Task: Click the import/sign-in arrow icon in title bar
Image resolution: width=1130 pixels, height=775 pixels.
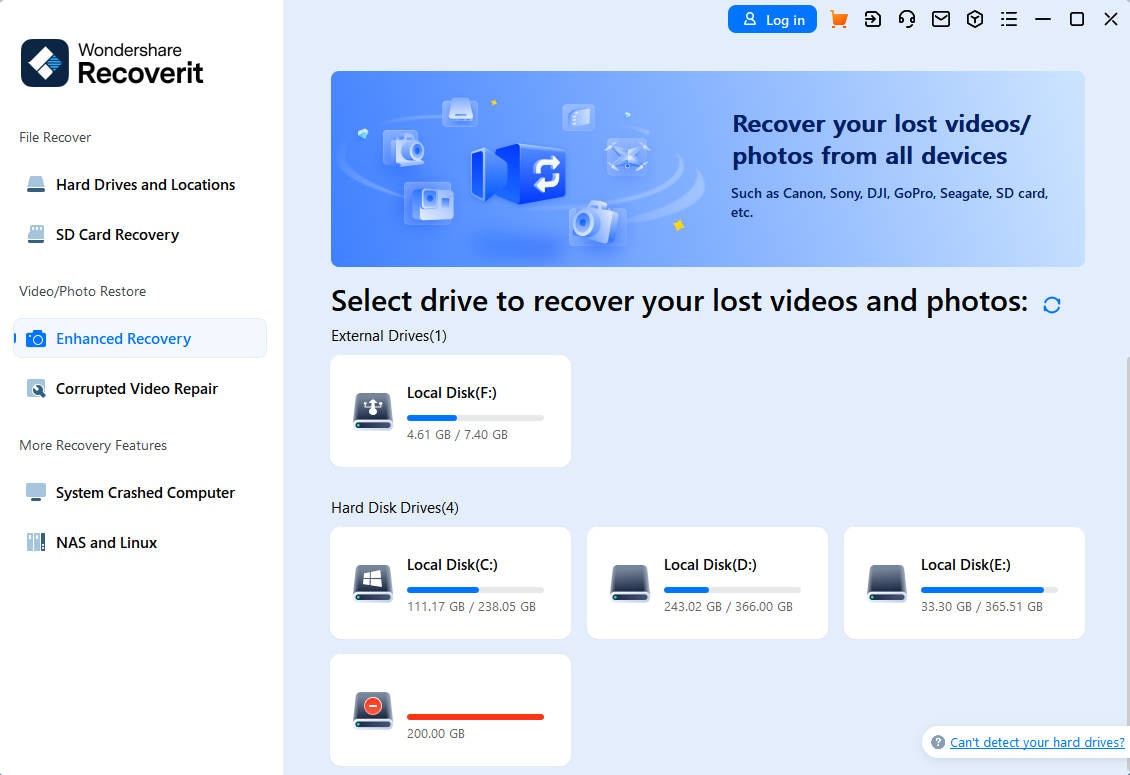Action: [x=873, y=19]
